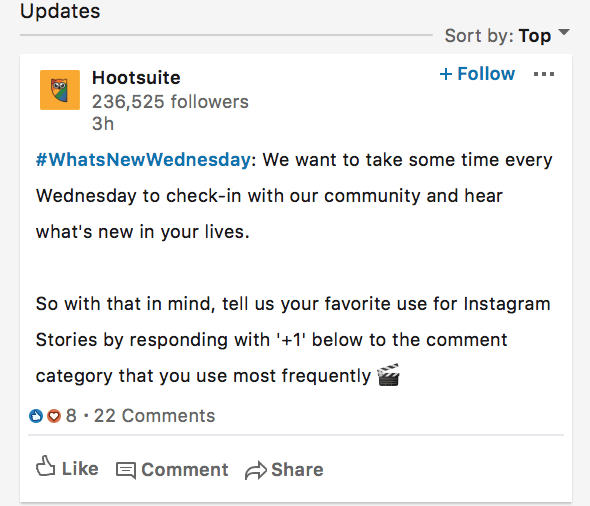Click the speech bubble Comment icon
590x506 pixels.
[126, 470]
